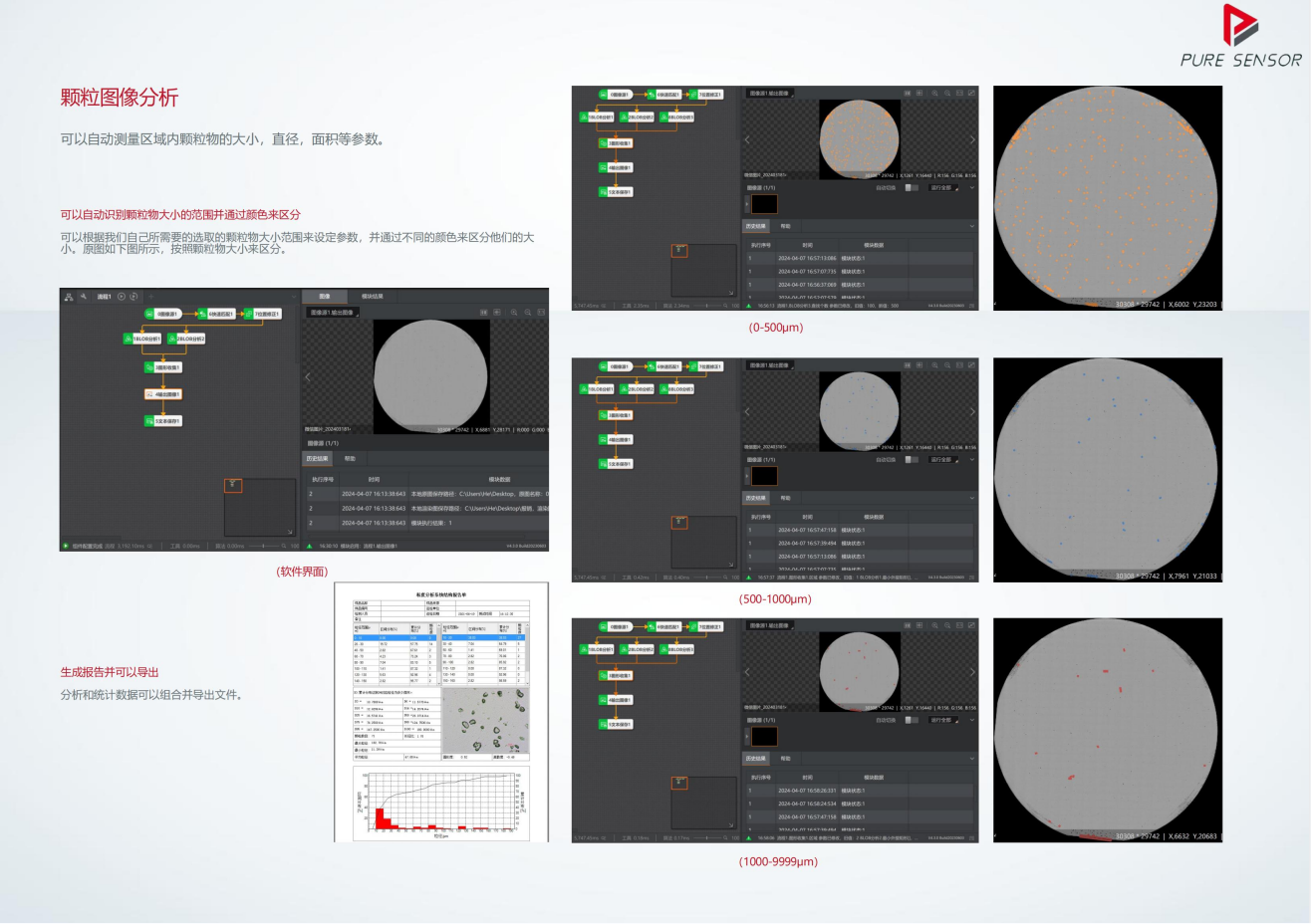Click 模块数据 column header in 0-500µm table
This screenshot has width=1311, height=924.
874,245
